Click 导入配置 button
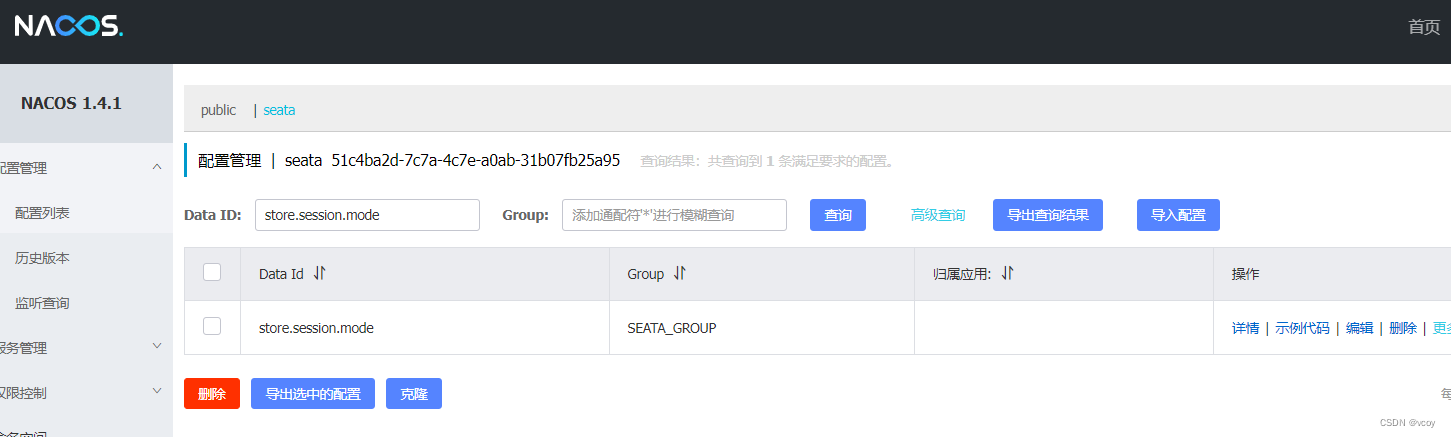 1178,215
